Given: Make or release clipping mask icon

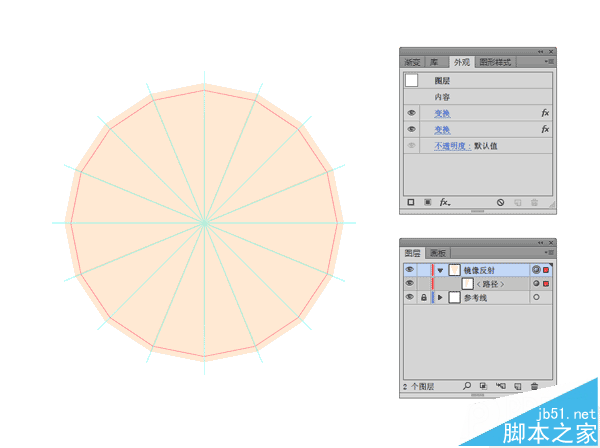Looking at the screenshot, I should [484, 386].
